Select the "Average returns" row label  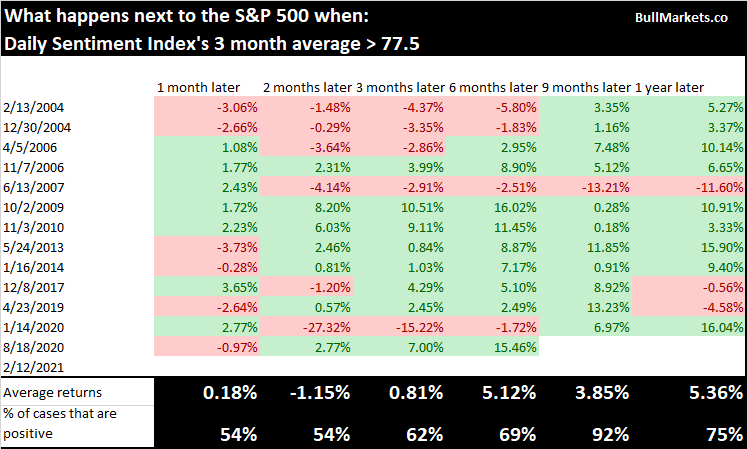coord(50,390)
